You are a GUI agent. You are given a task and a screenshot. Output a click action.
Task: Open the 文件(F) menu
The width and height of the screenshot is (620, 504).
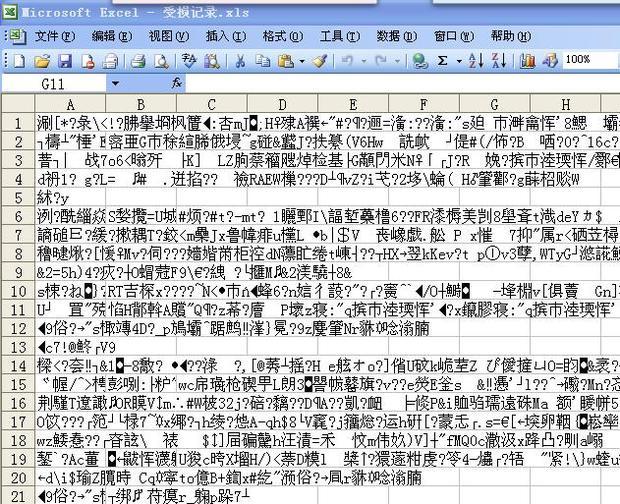55,36
